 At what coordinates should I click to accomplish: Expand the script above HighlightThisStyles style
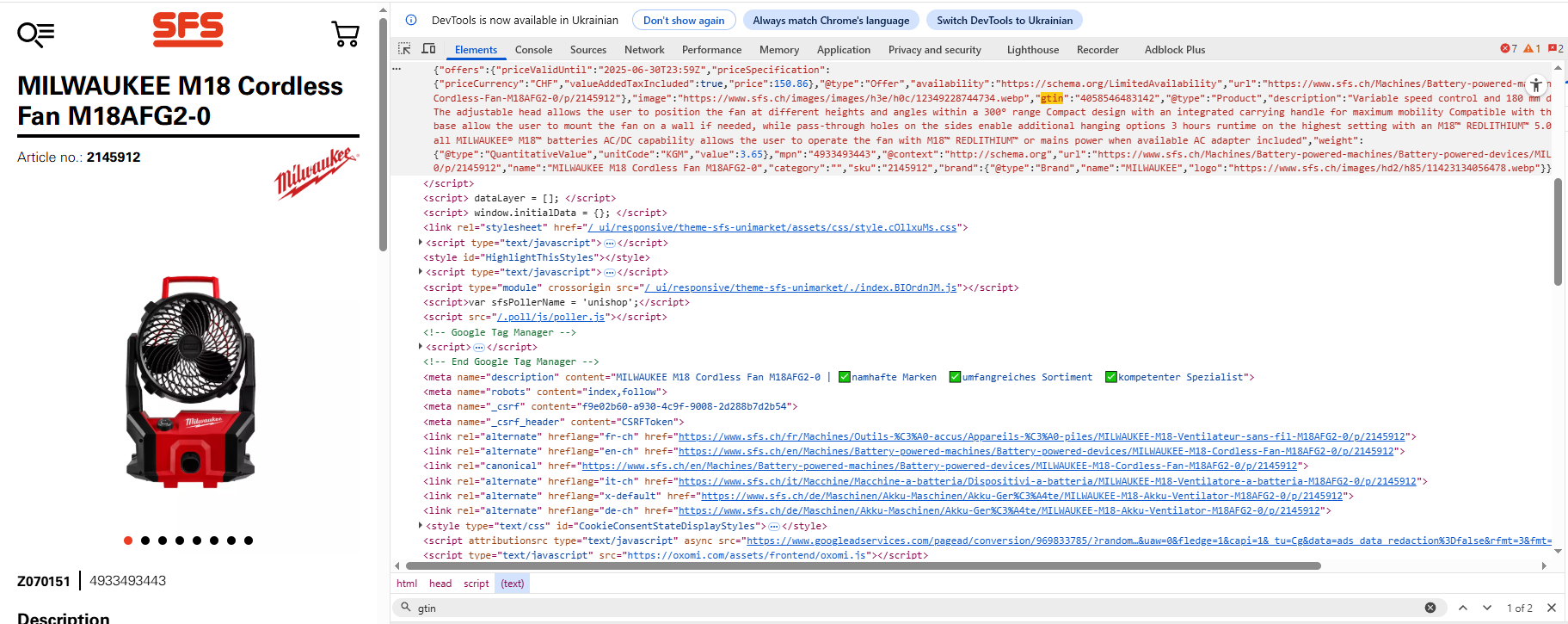click(421, 243)
